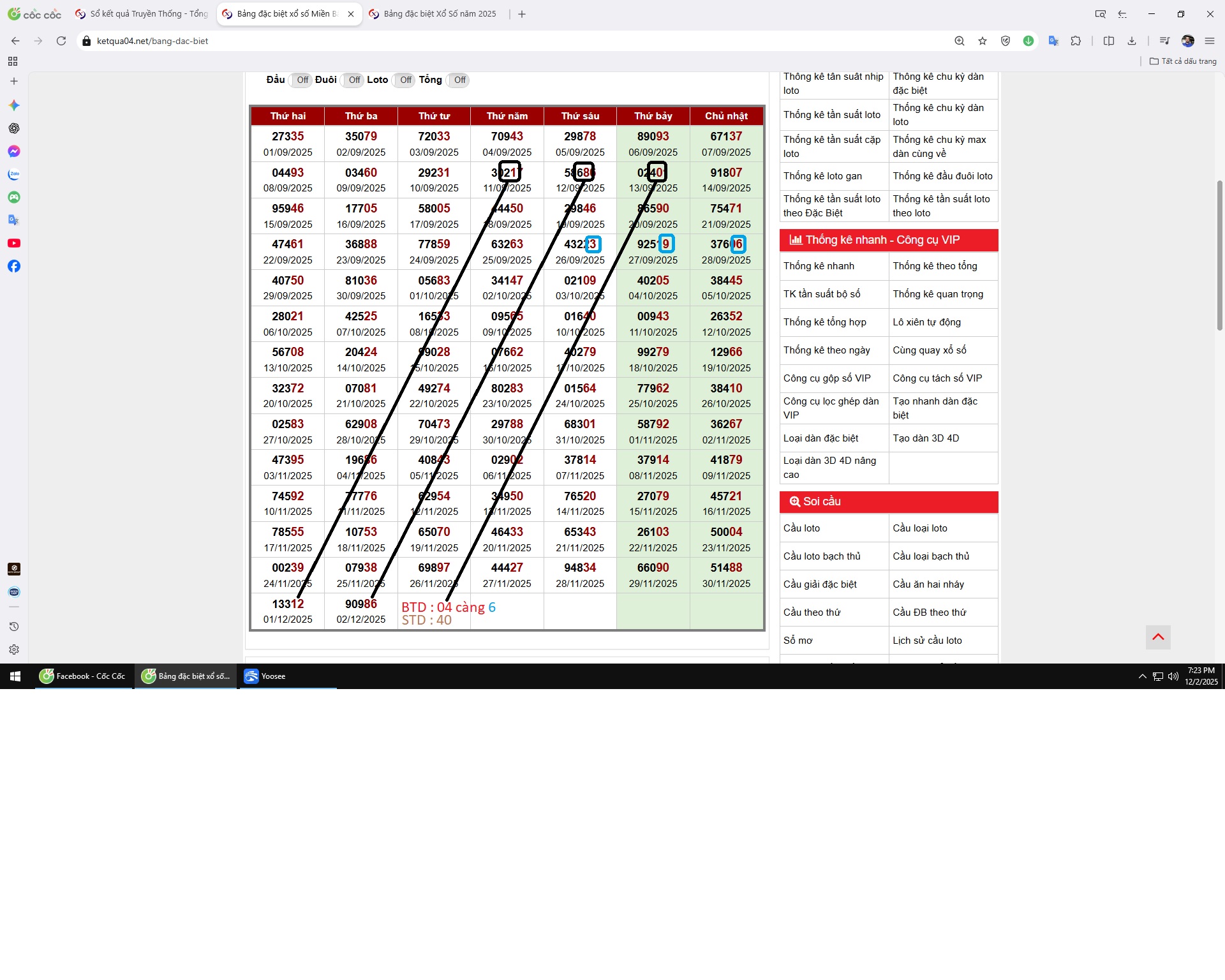Viewport: 1225px width, 980px height.
Task: Open the Tất cả dấu trang bookmarks folder
Action: point(1183,61)
